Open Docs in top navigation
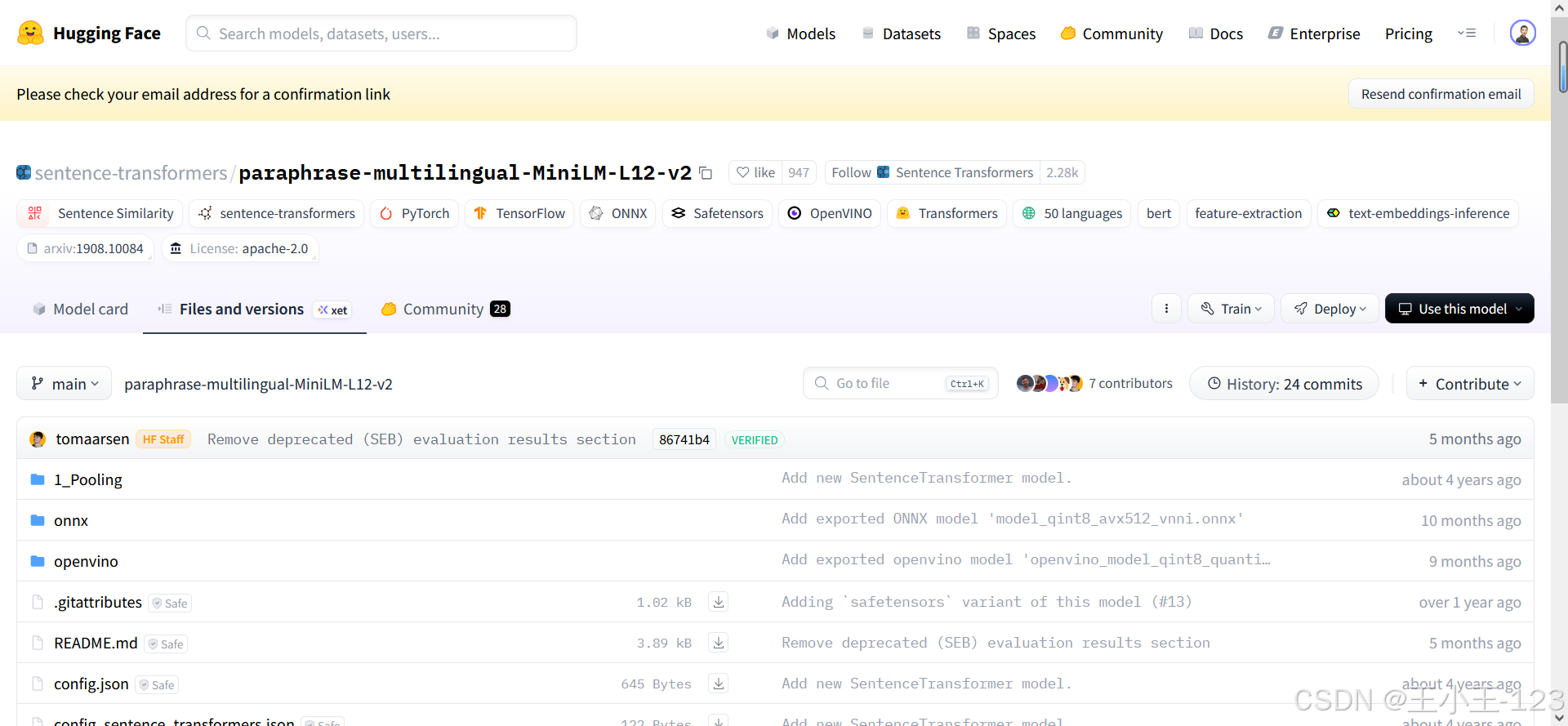This screenshot has height=726, width=1568. (1216, 33)
